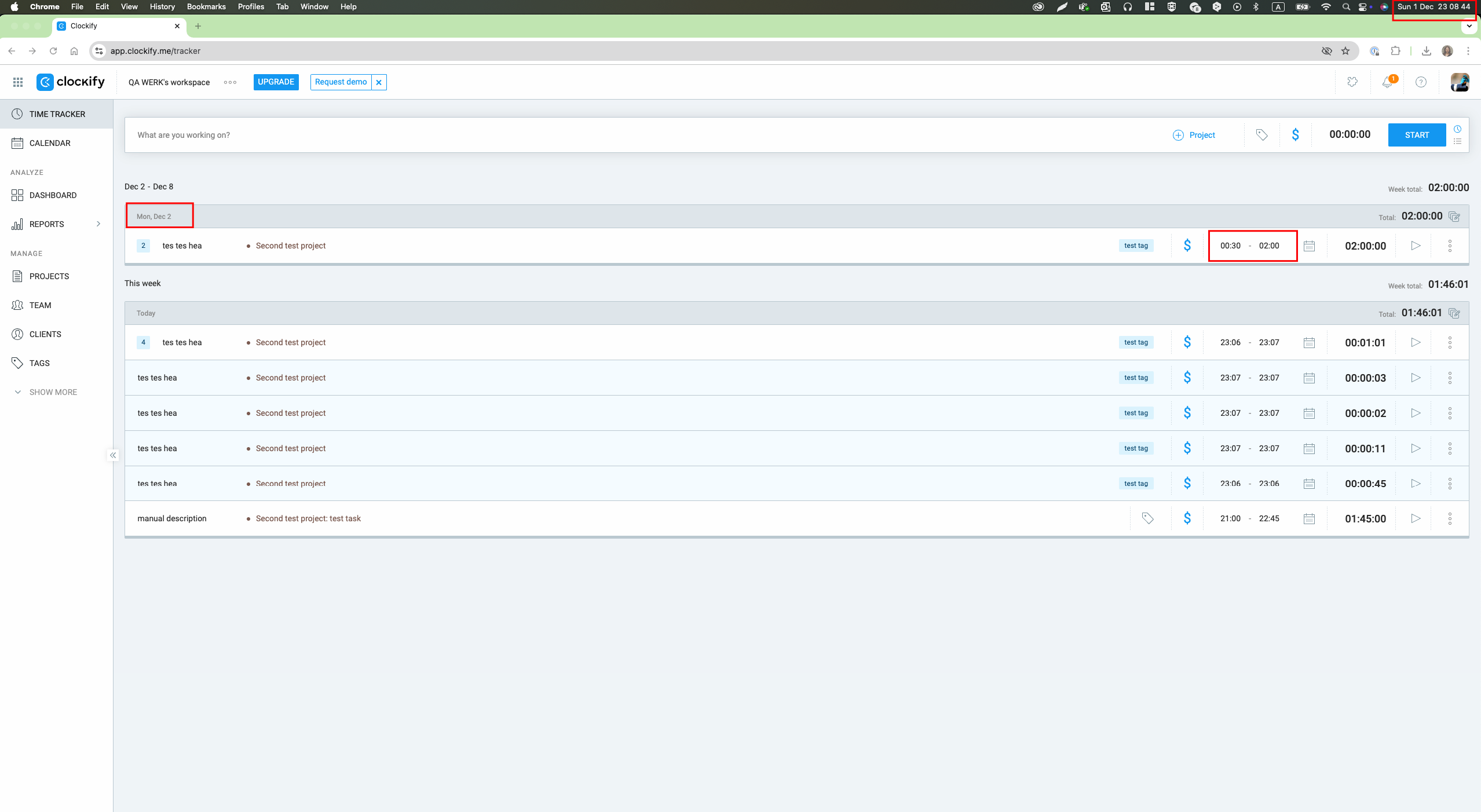Click the UPGRADE button
The height and width of the screenshot is (812, 1481).
click(276, 82)
